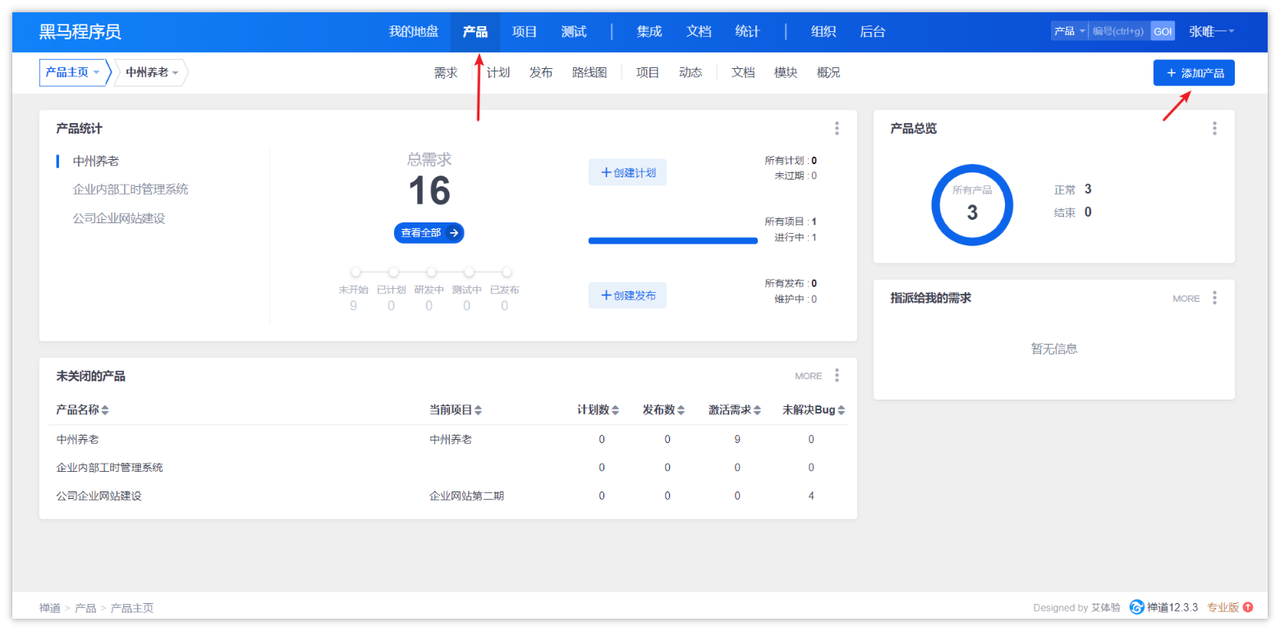Screen dimensions: 1280x631
Task: Open 集成 in the top navigation
Action: tap(649, 32)
